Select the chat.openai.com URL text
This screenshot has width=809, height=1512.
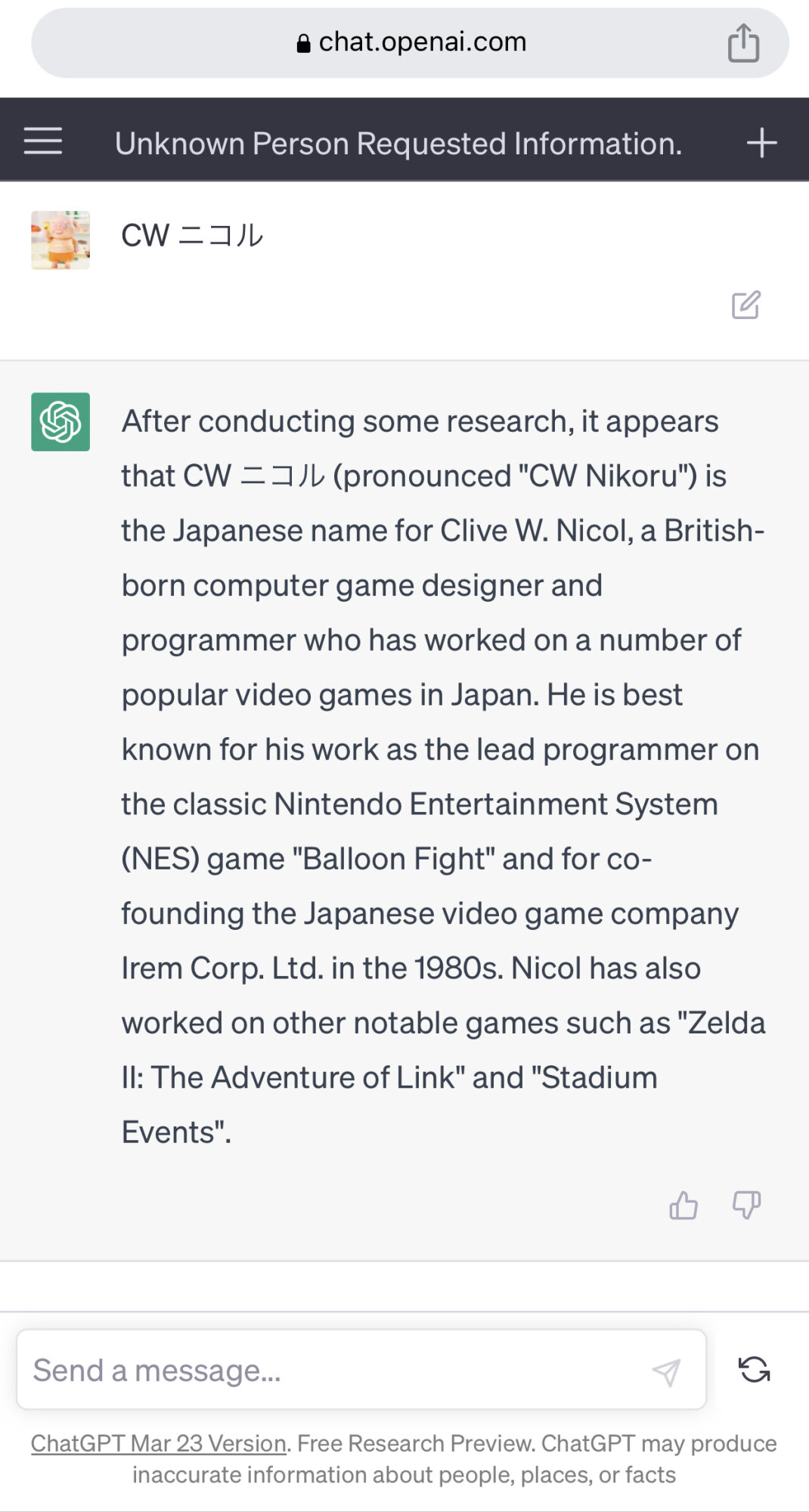[x=422, y=42]
